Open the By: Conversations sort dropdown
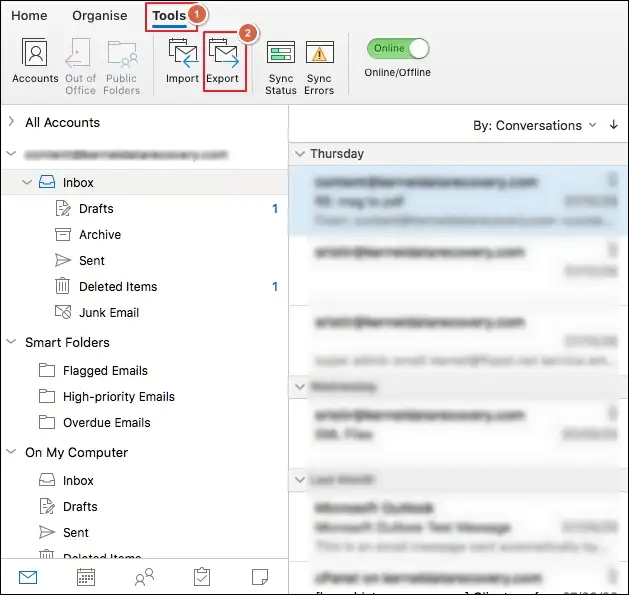 tap(535, 126)
